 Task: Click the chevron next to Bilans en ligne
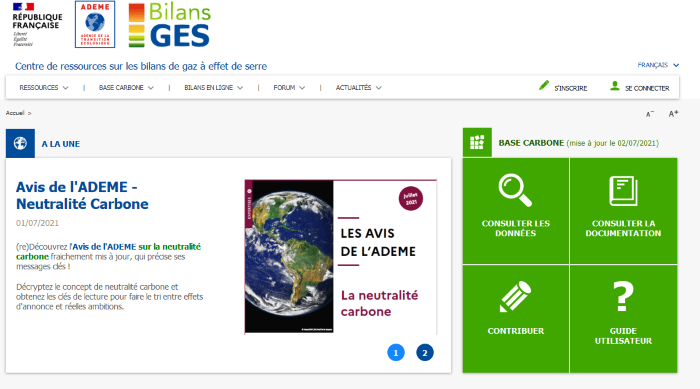(x=240, y=88)
